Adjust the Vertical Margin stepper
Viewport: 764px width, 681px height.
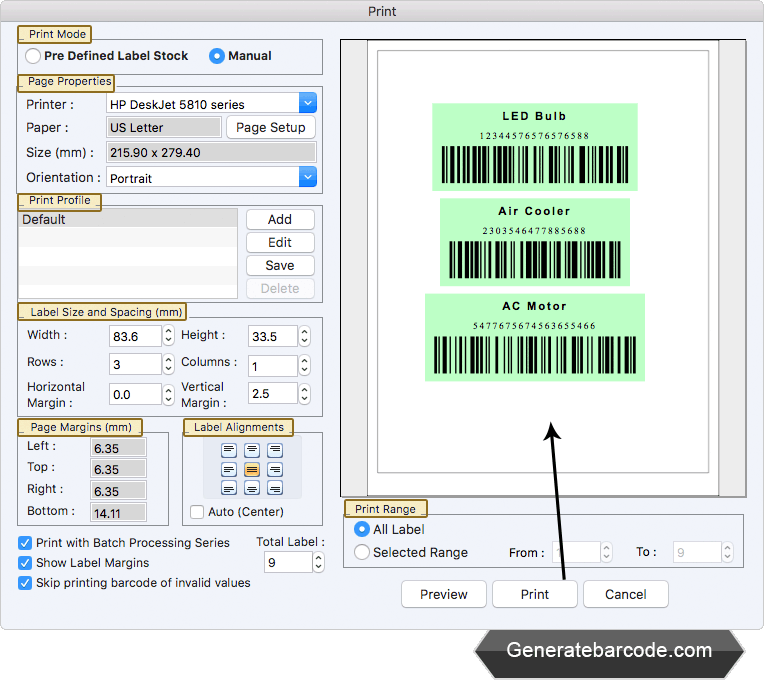304,394
